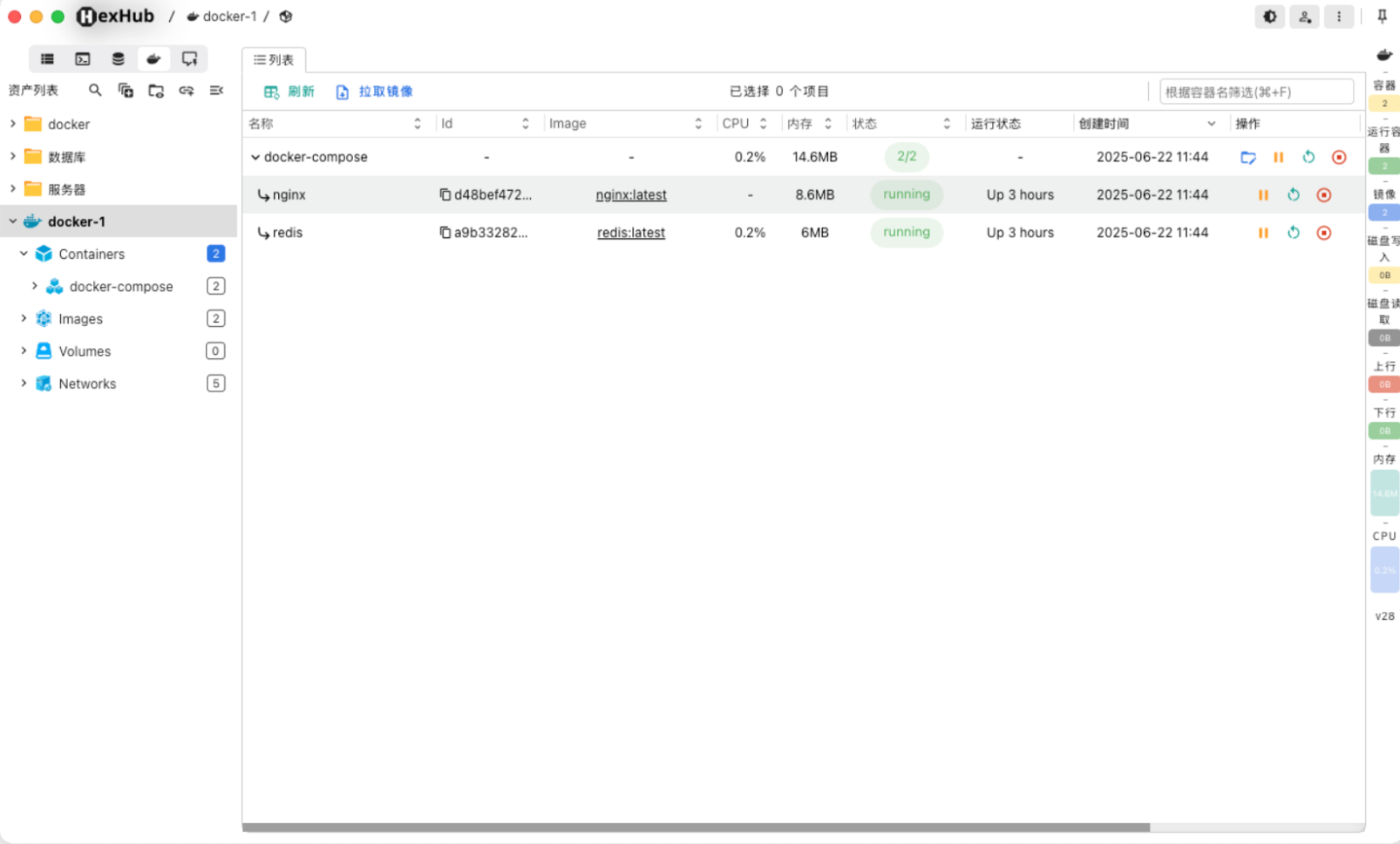Copy the redis container Id

click(x=445, y=233)
